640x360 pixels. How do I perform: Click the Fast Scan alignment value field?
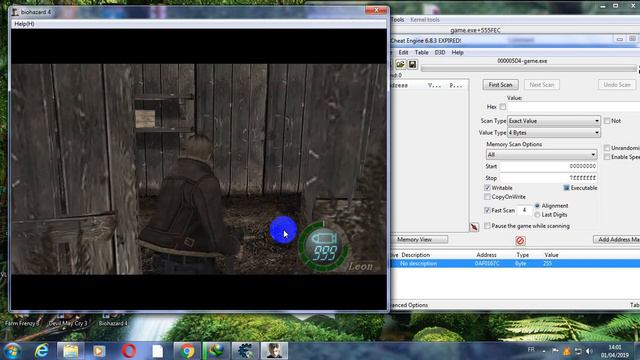coord(524,210)
